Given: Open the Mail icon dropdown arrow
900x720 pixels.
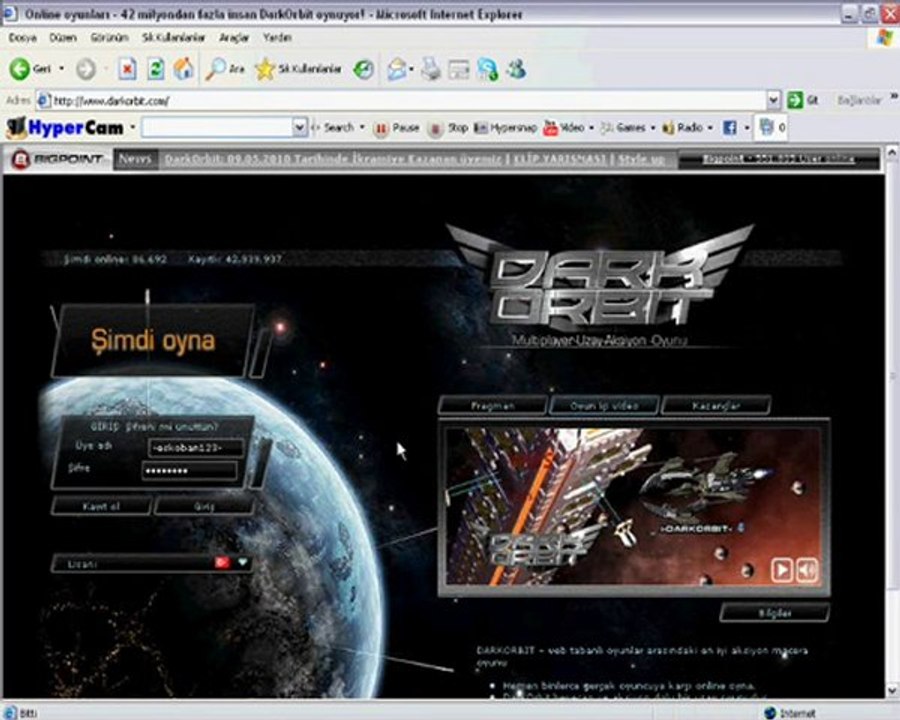Looking at the screenshot, I should click(412, 69).
